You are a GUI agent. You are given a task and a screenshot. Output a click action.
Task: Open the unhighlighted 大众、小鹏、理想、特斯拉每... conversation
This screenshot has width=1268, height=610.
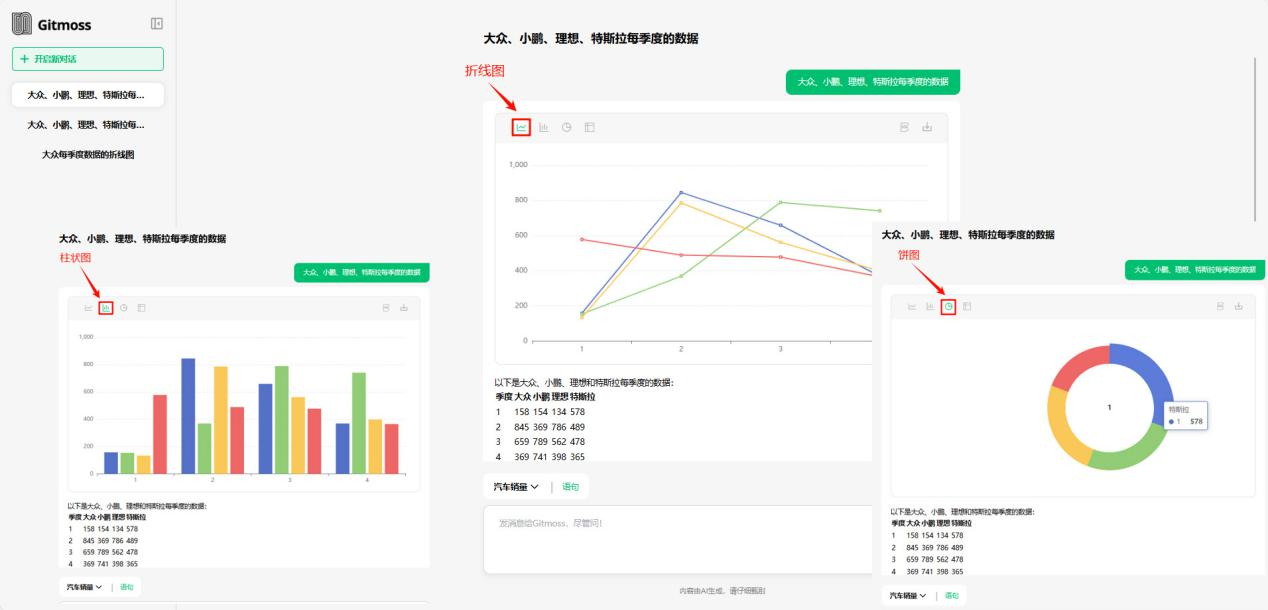point(88,125)
